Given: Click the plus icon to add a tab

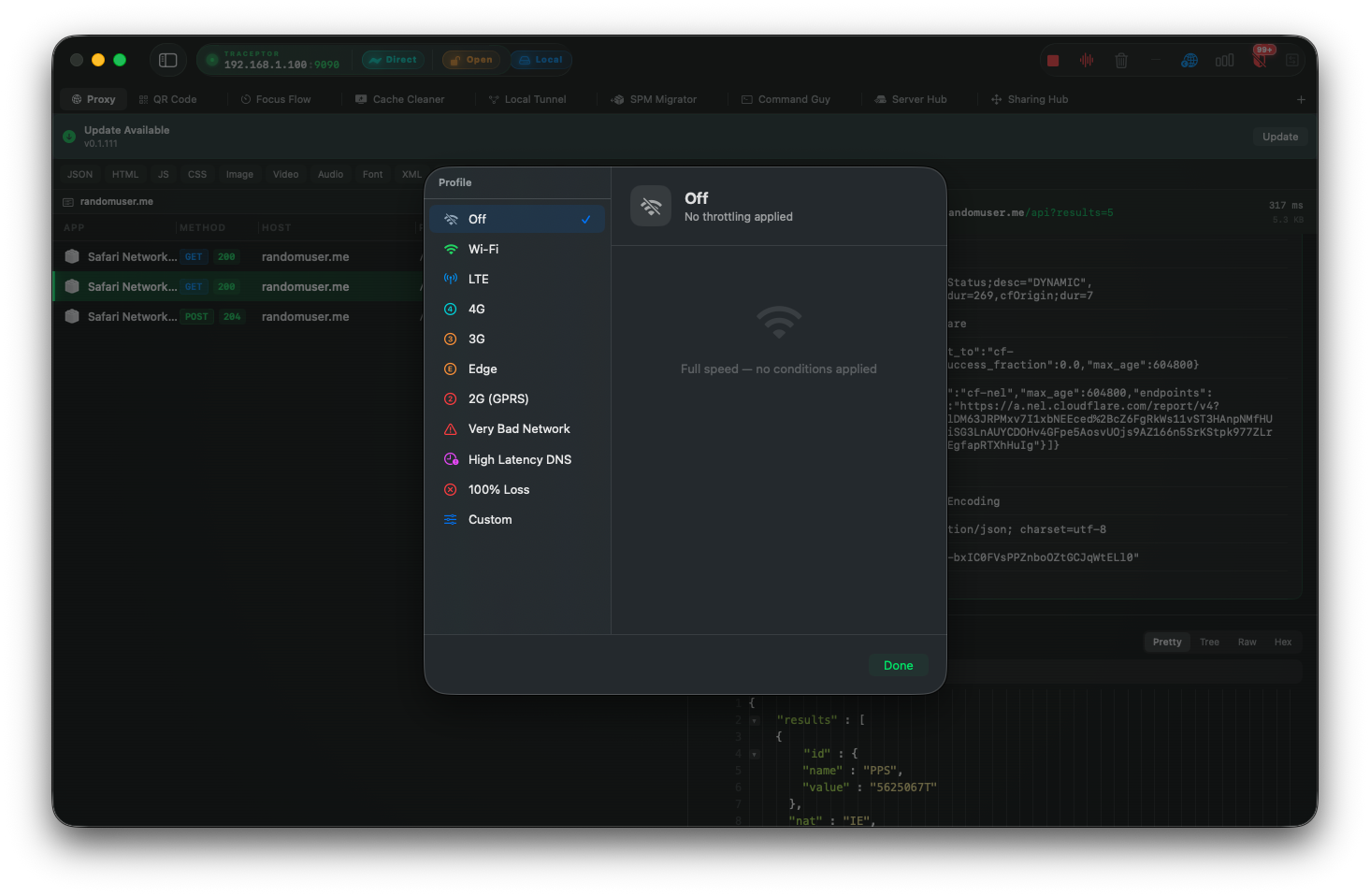Looking at the screenshot, I should [1301, 99].
